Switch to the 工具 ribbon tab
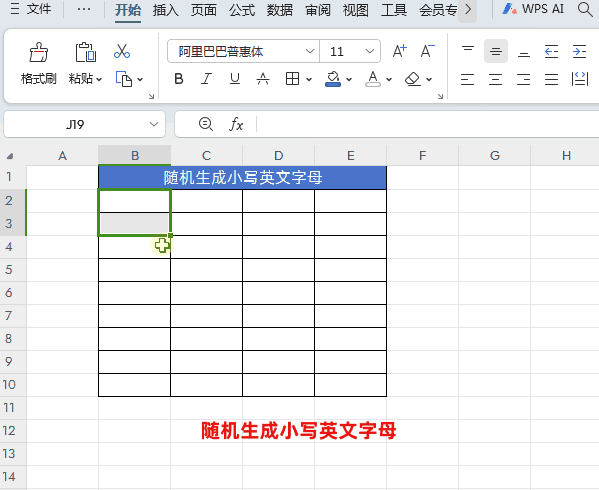599x490 pixels. pyautogui.click(x=394, y=10)
